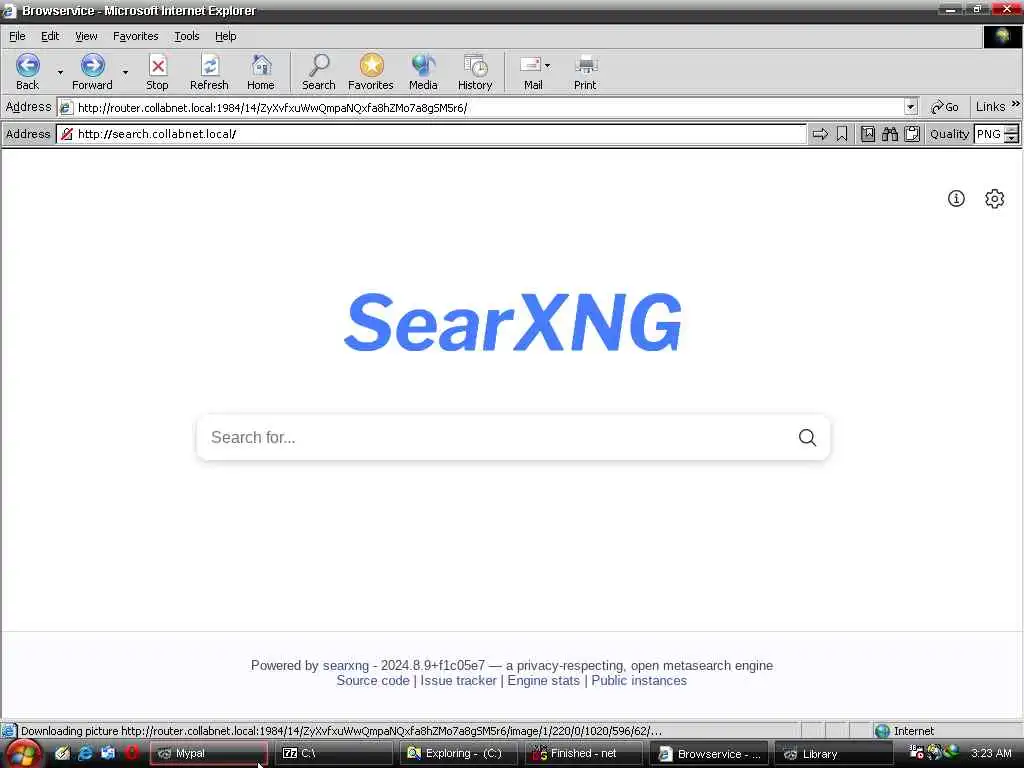Decrease Quality with down stepper
1024x768 pixels.
[x=1012, y=138]
